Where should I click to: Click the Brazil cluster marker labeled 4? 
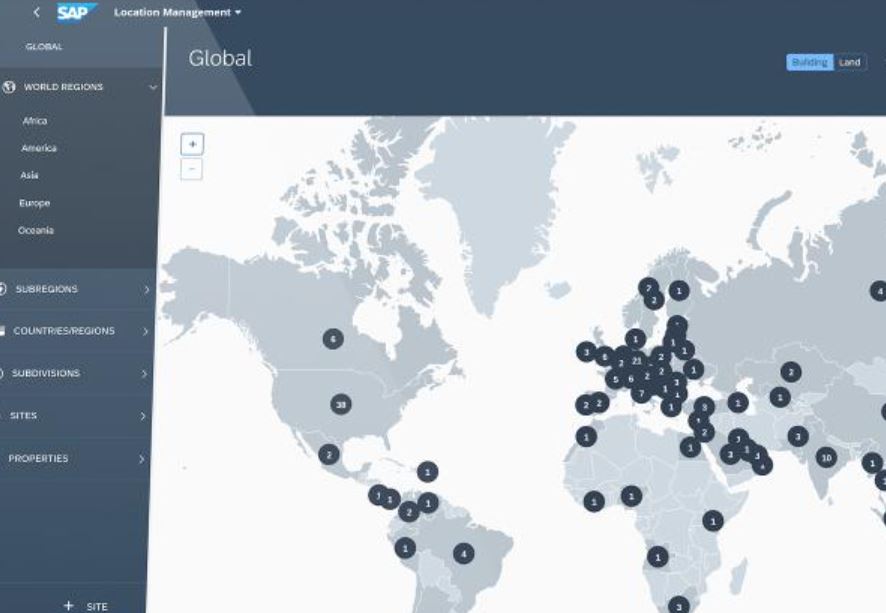(x=464, y=554)
